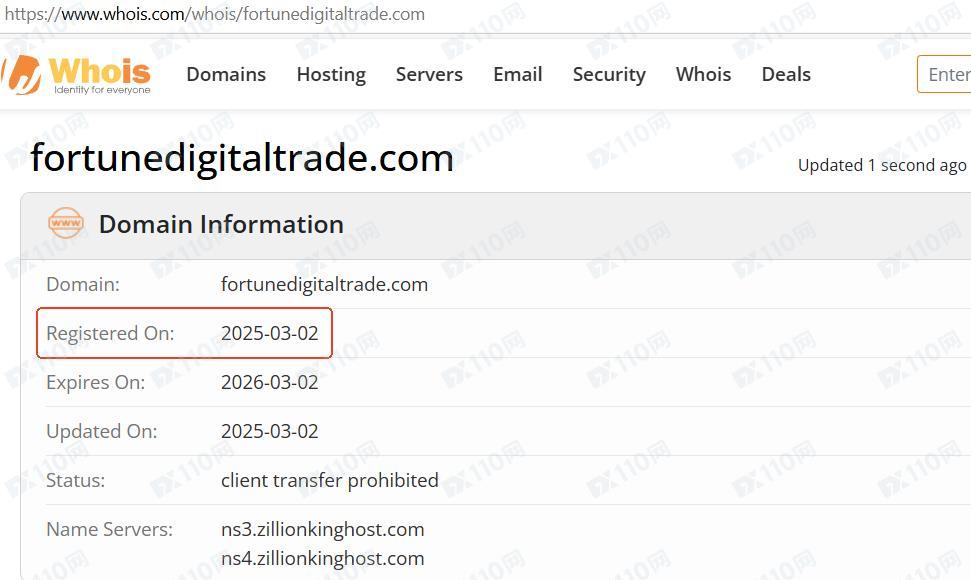This screenshot has height=580, width=971.
Task: Open the Whois logo homepage
Action: click(x=76, y=74)
